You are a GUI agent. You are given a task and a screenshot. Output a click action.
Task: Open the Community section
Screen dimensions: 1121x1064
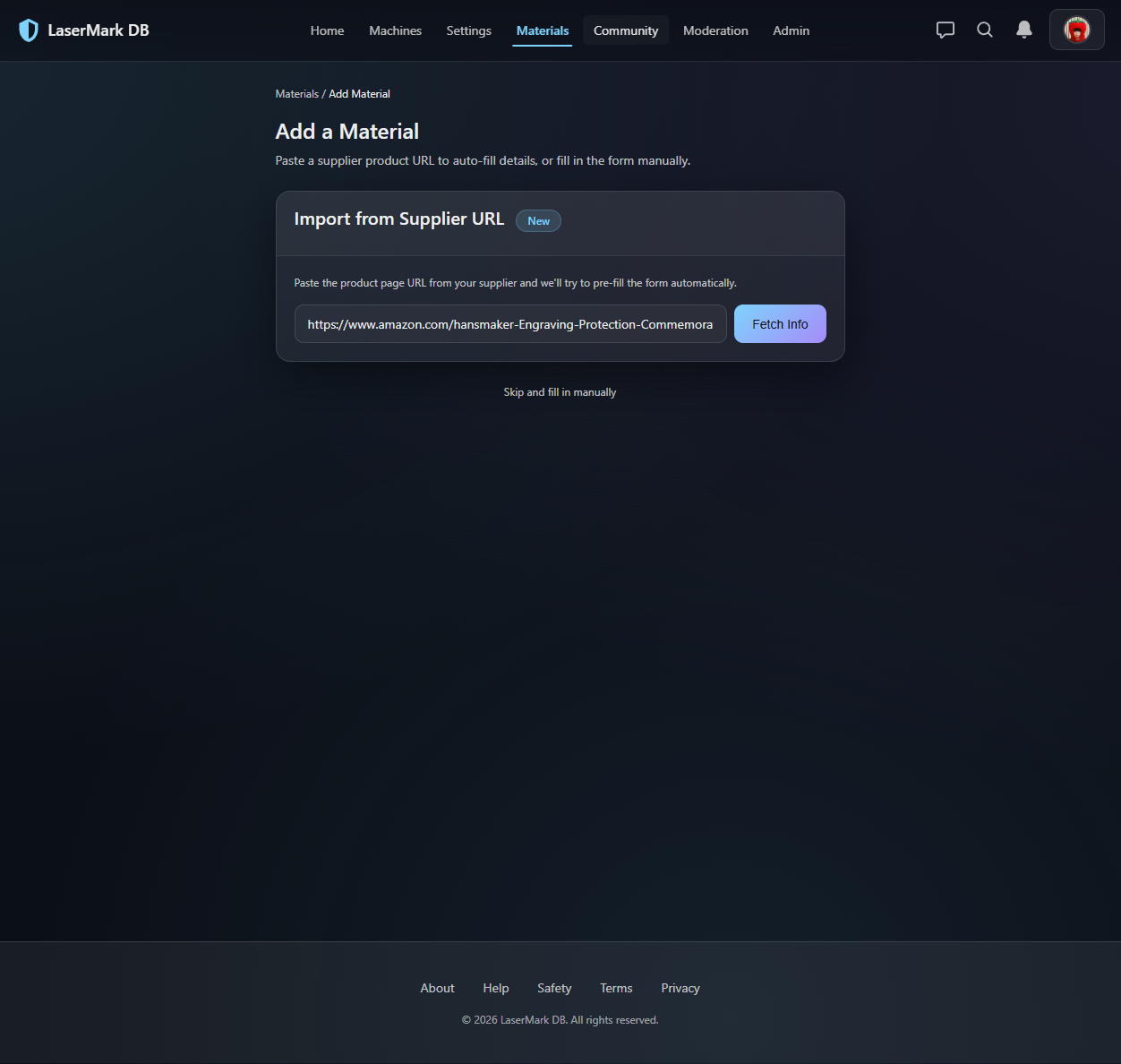pyautogui.click(x=625, y=30)
